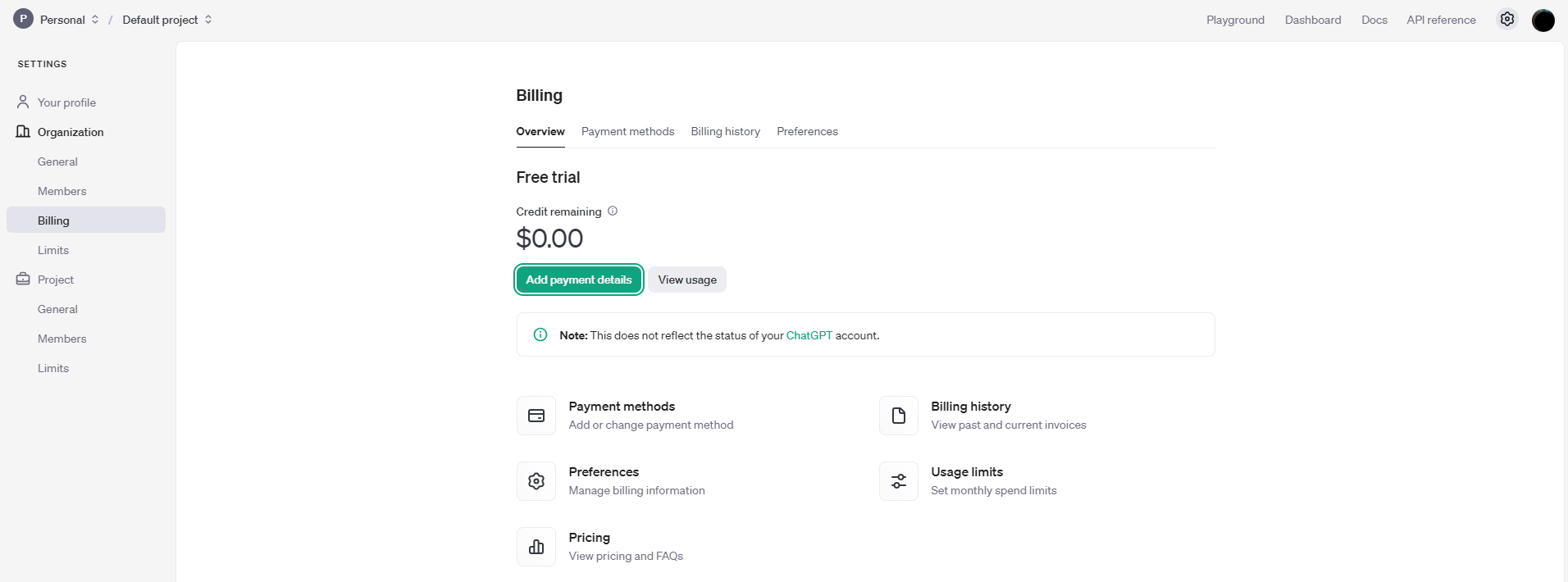Screen dimensions: 1568x582
Task: Click the Payment methods card icon
Action: tap(536, 416)
